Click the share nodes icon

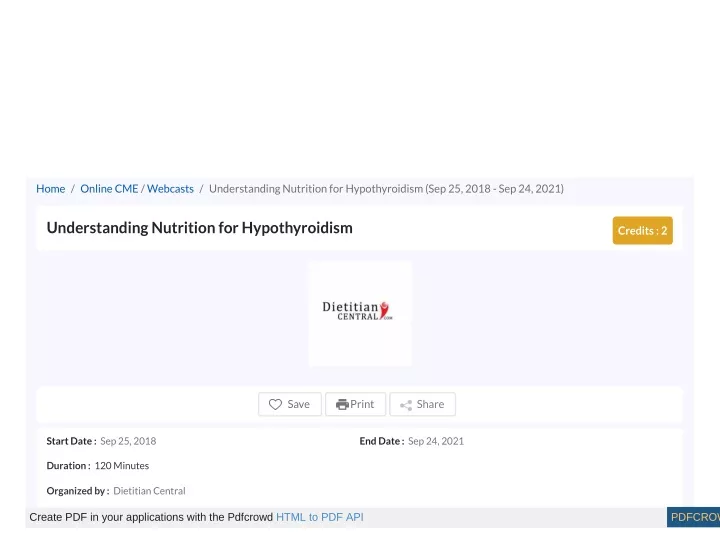point(406,405)
